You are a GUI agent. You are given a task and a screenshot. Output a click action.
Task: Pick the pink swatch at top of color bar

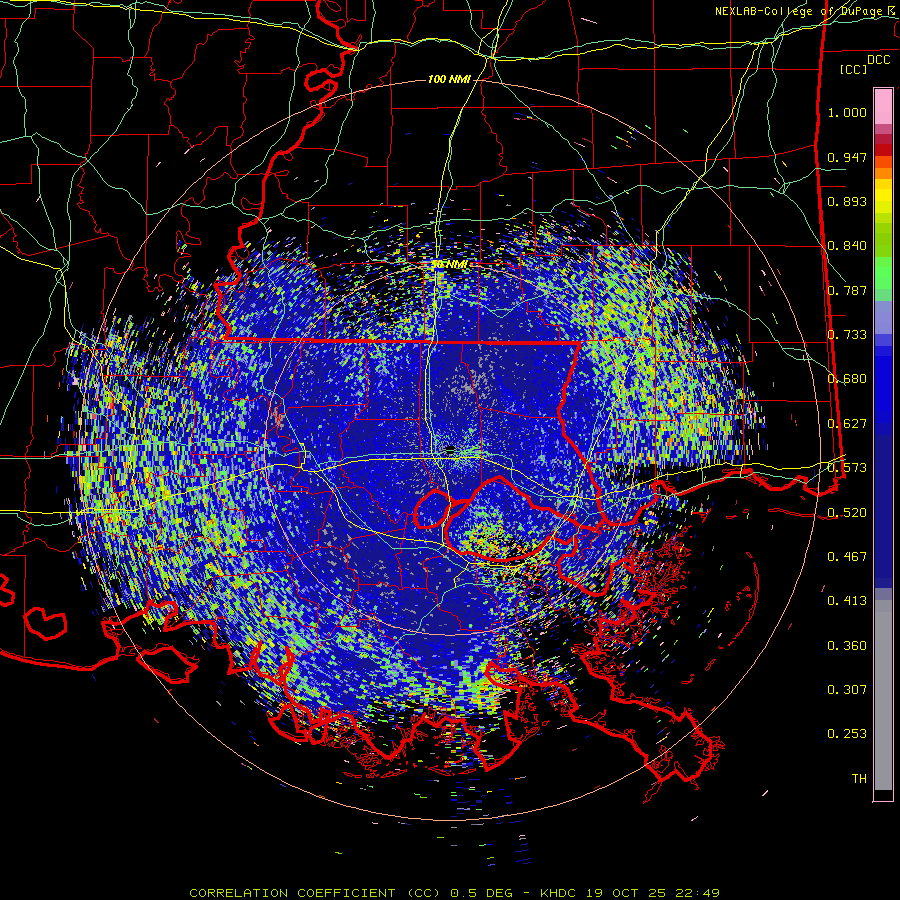(883, 107)
